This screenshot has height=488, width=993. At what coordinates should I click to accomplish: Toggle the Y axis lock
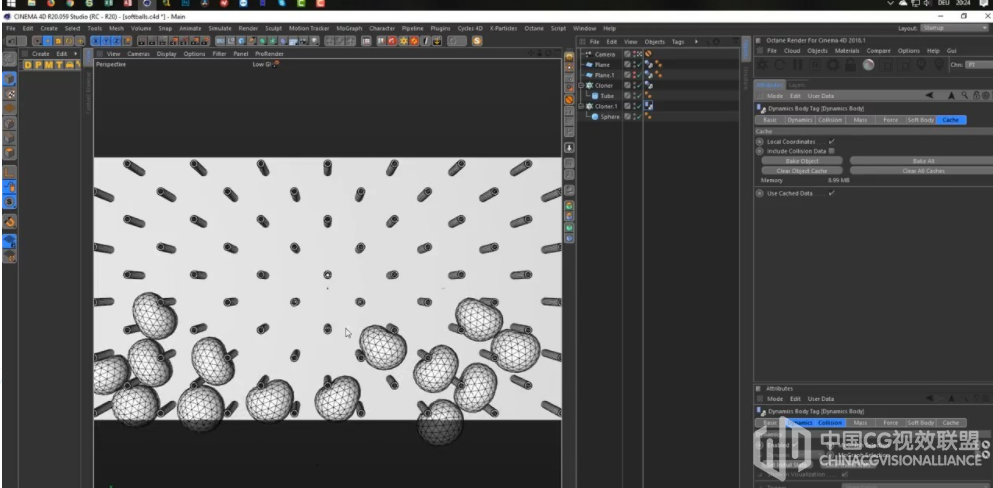pos(106,41)
